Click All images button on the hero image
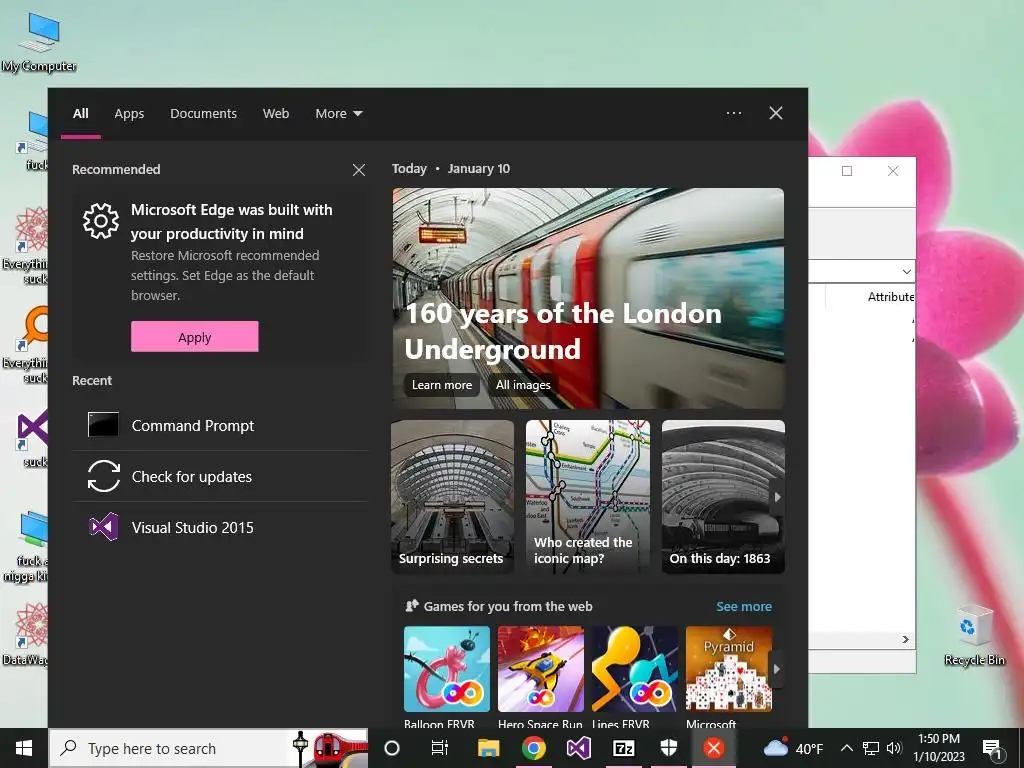1024x768 pixels. [x=522, y=385]
